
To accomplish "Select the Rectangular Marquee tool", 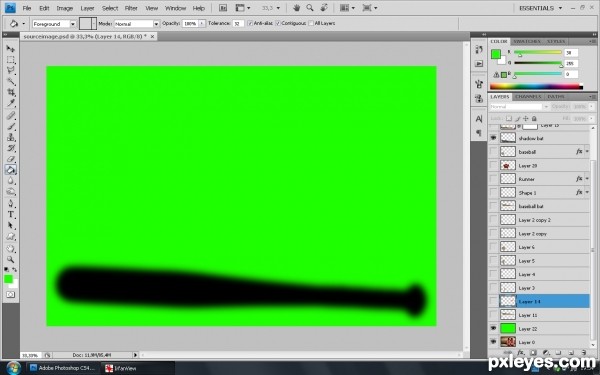I will pyautogui.click(x=11, y=60).
